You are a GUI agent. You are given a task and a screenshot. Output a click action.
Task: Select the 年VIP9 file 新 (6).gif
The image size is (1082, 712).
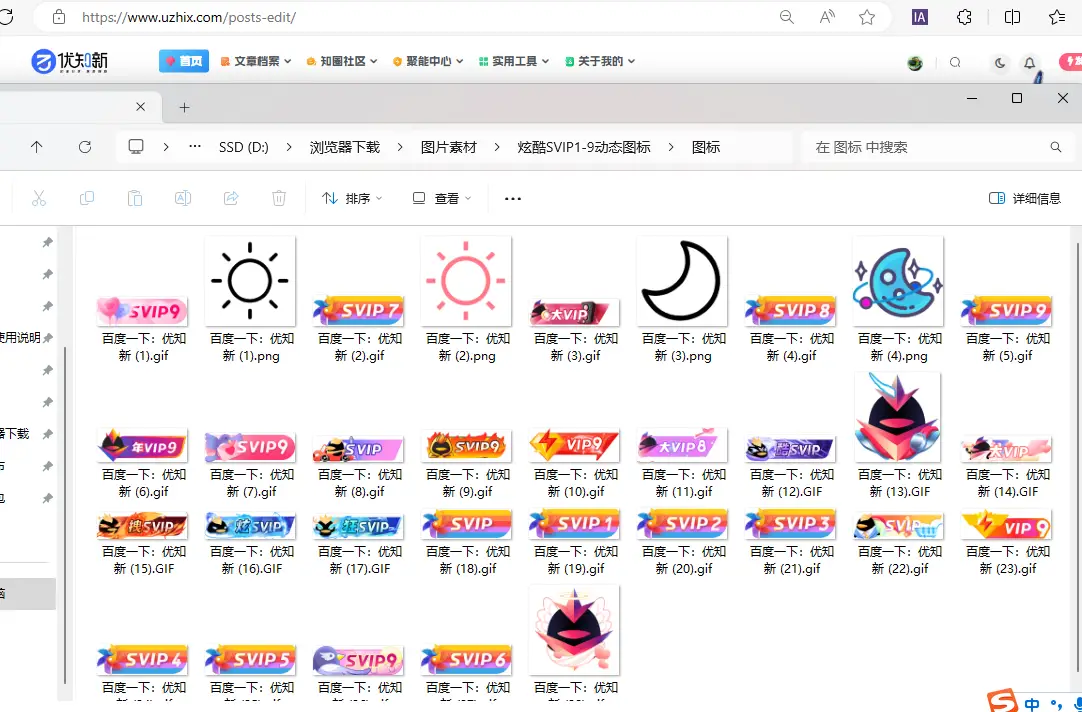(143, 464)
